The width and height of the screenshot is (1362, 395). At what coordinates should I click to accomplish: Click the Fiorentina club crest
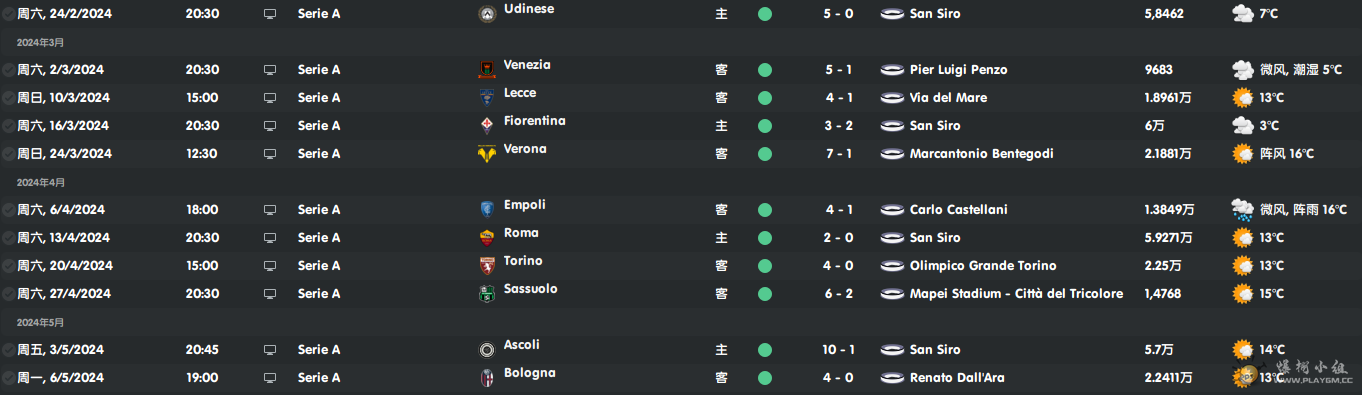487,126
